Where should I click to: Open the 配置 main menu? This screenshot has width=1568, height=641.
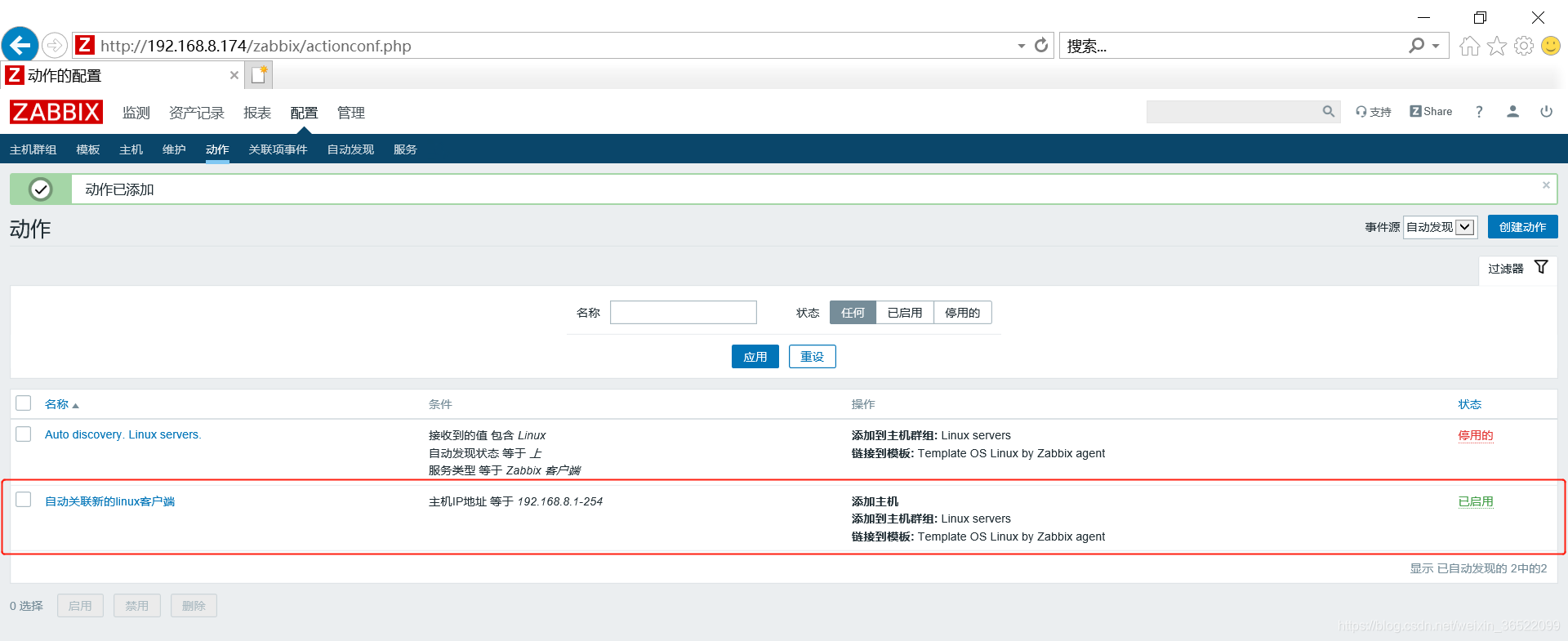coord(304,113)
